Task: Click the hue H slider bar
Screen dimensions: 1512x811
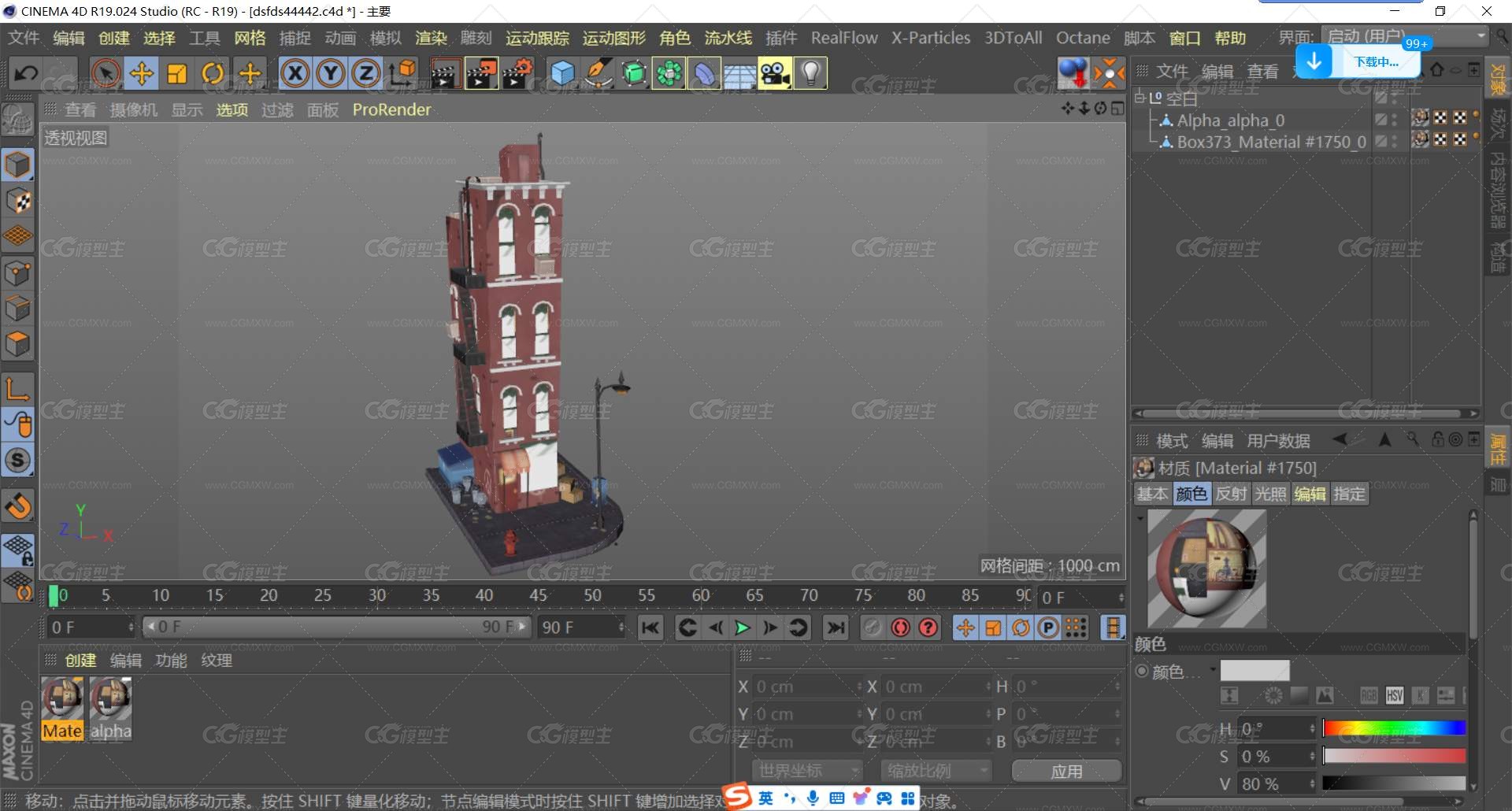Action: 1394,728
